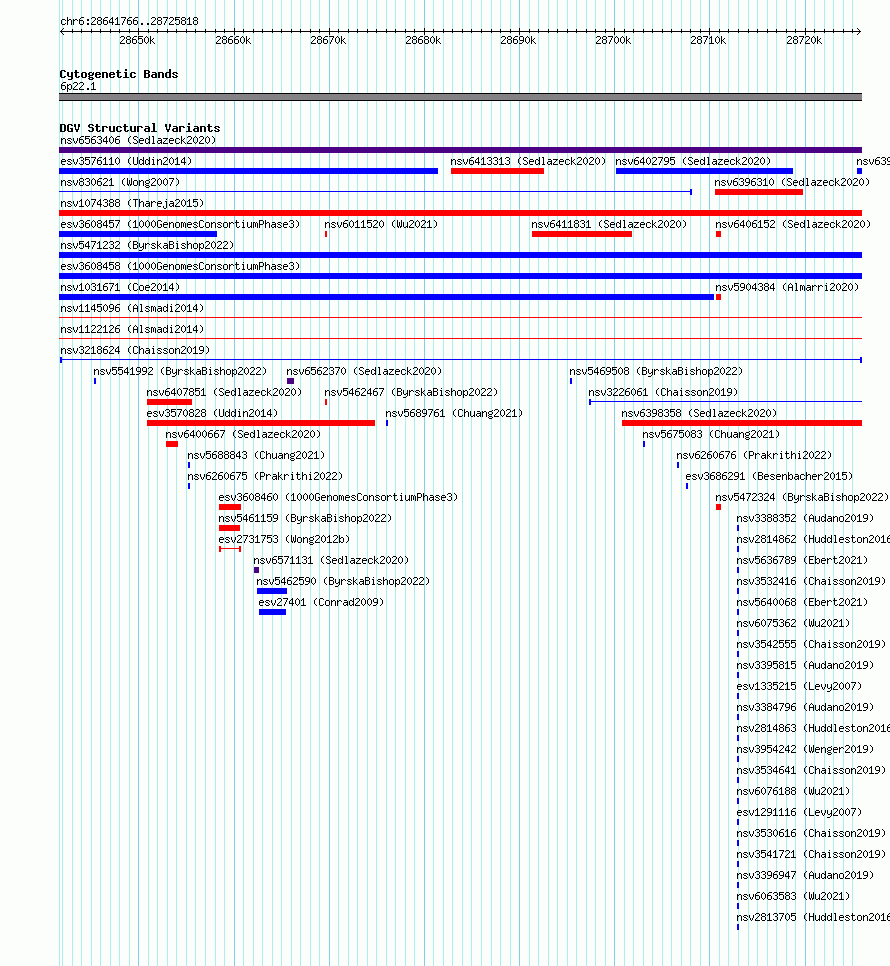The width and height of the screenshot is (890, 966).
Task: Click the DGV Structural Variants track title
Action: coord(140,128)
